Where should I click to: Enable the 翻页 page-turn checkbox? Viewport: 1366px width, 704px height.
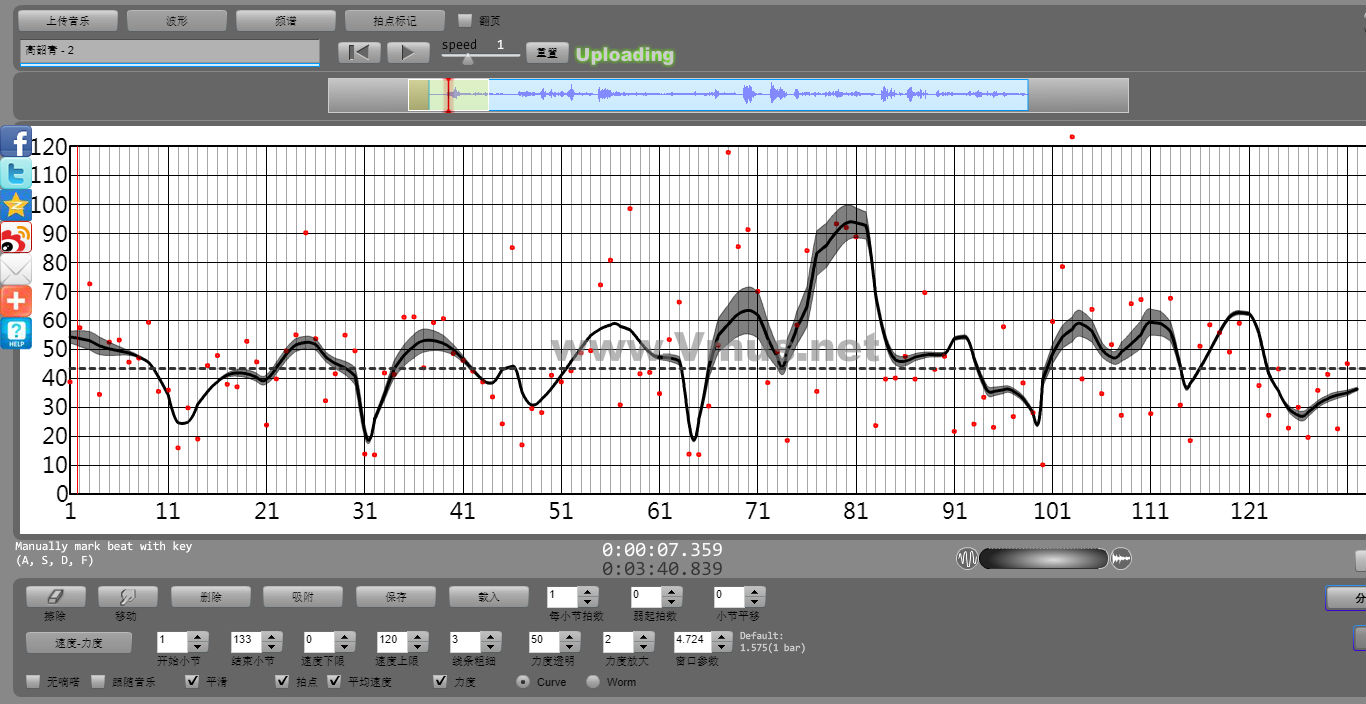click(465, 20)
